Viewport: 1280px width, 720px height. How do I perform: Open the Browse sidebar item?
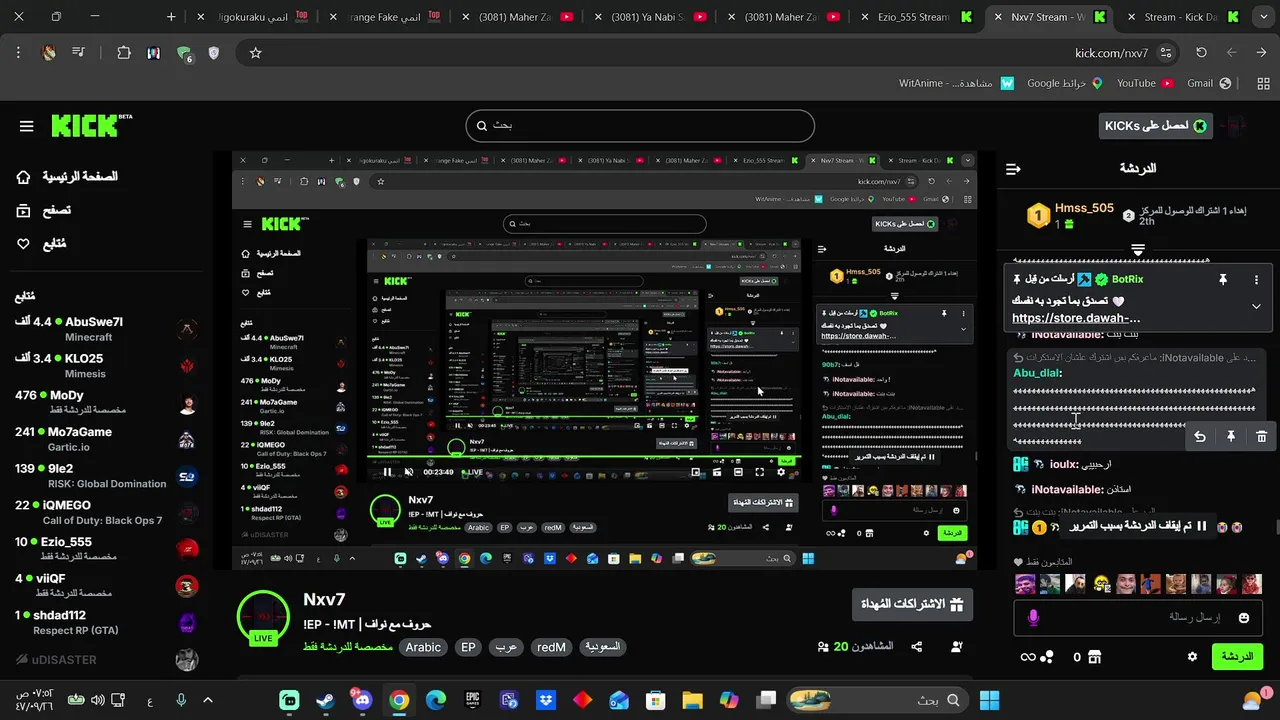(x=43, y=210)
